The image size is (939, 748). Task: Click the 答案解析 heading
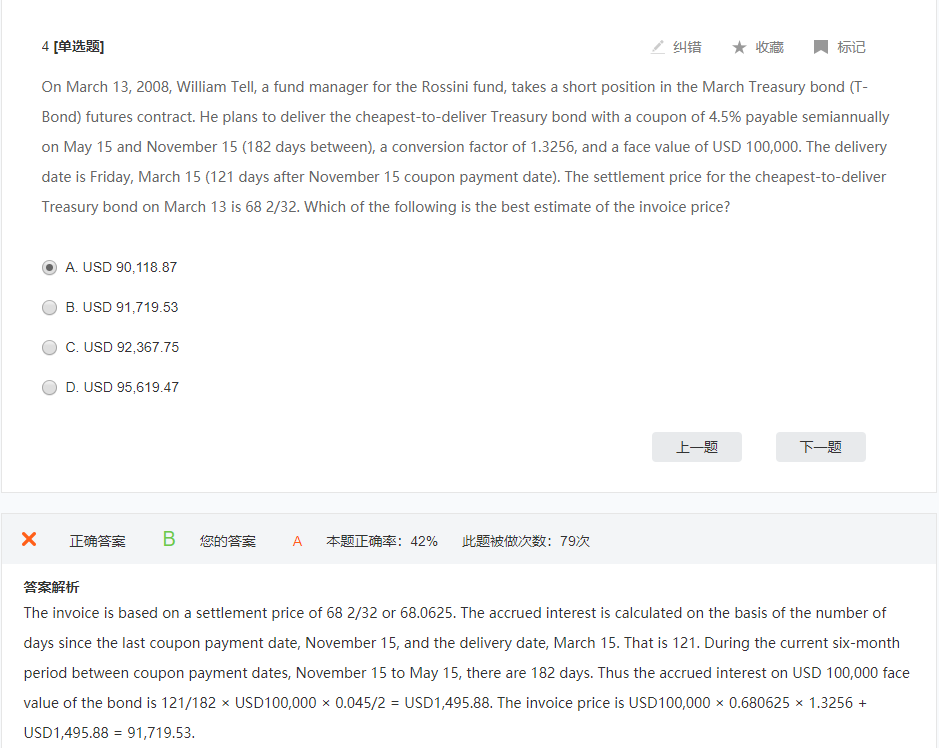point(52,587)
